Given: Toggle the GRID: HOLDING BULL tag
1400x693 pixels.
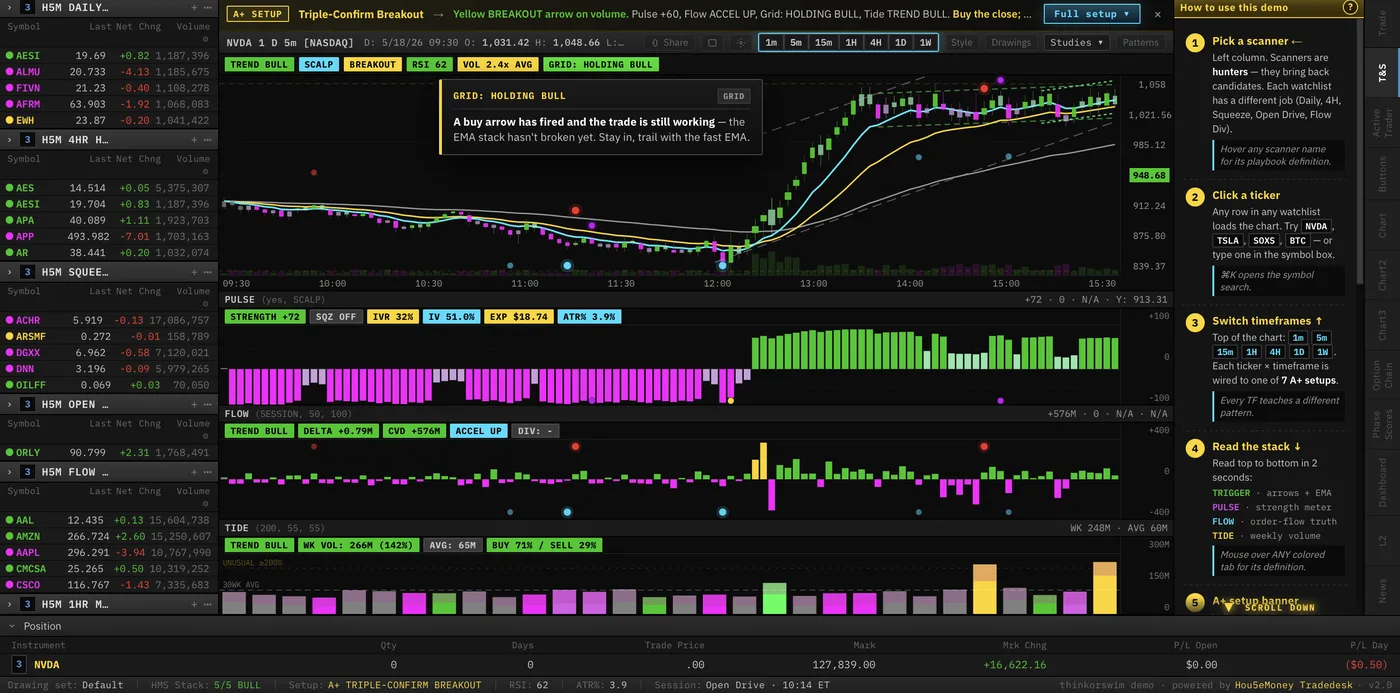Looking at the screenshot, I should pos(601,64).
